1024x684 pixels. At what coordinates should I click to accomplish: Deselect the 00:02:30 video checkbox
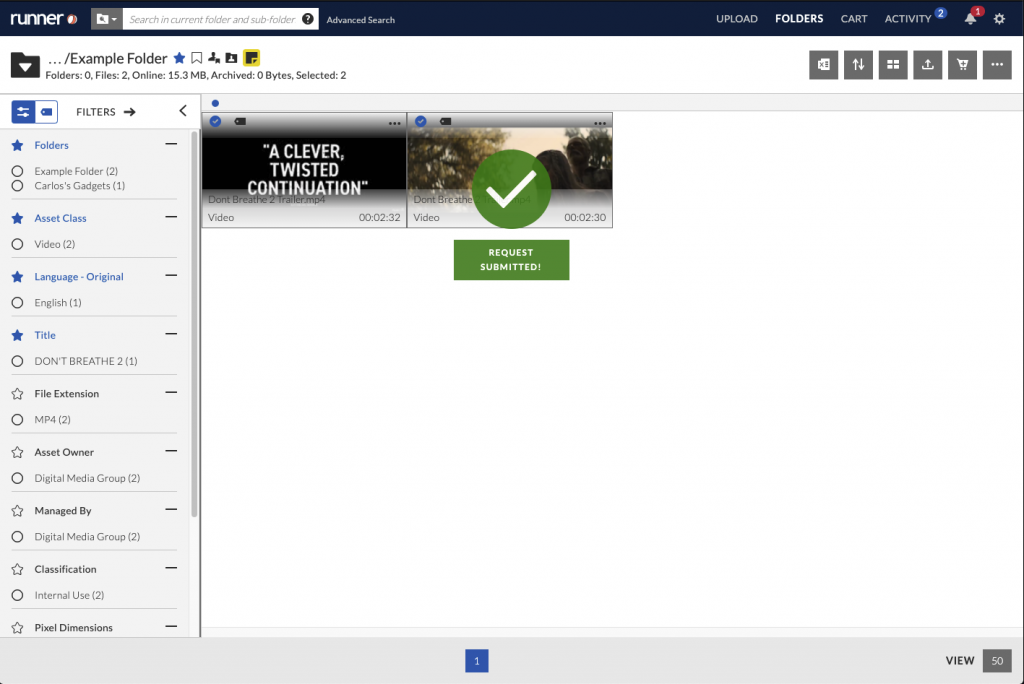point(421,121)
